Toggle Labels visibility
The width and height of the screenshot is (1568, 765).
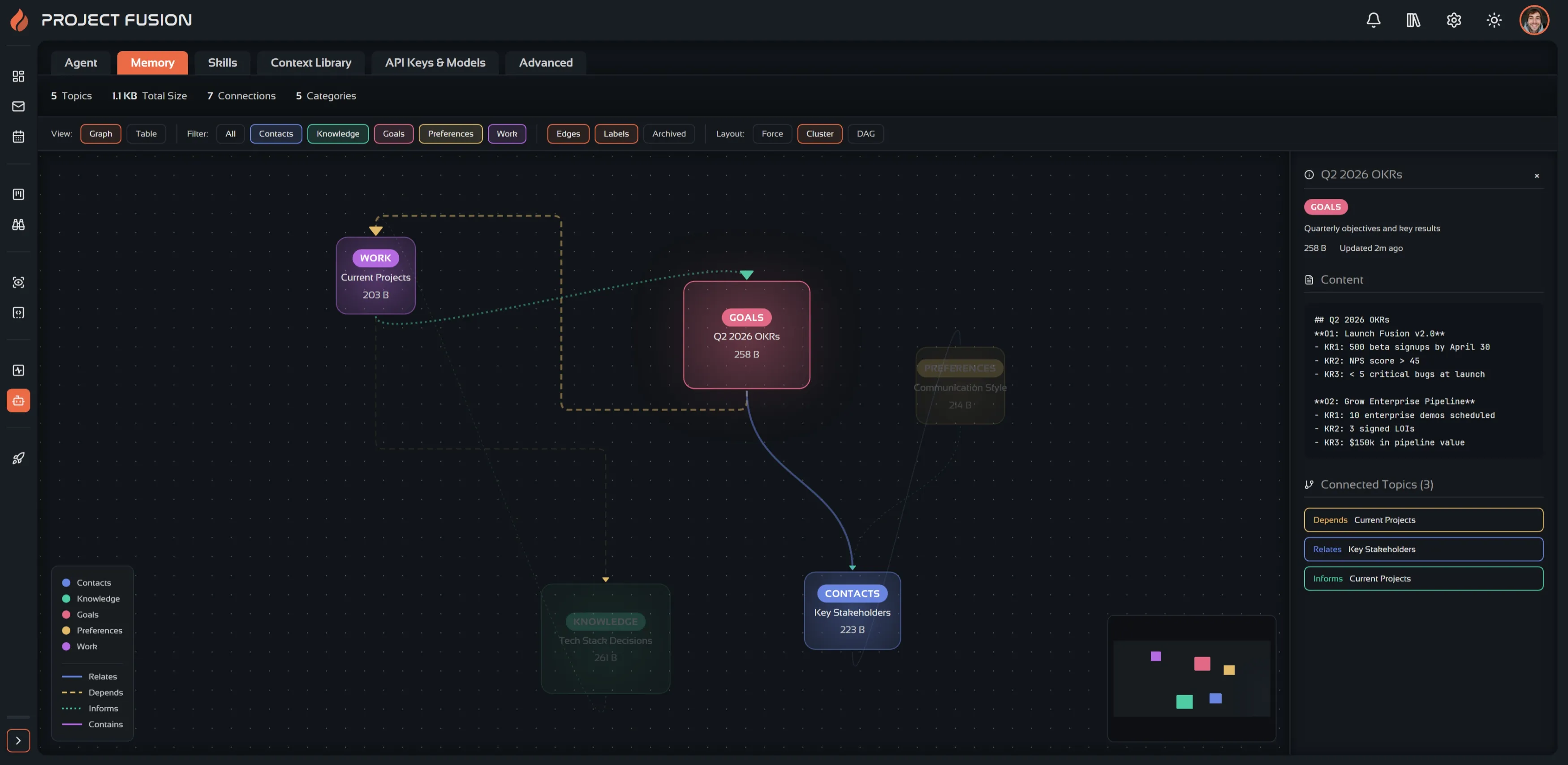point(616,134)
